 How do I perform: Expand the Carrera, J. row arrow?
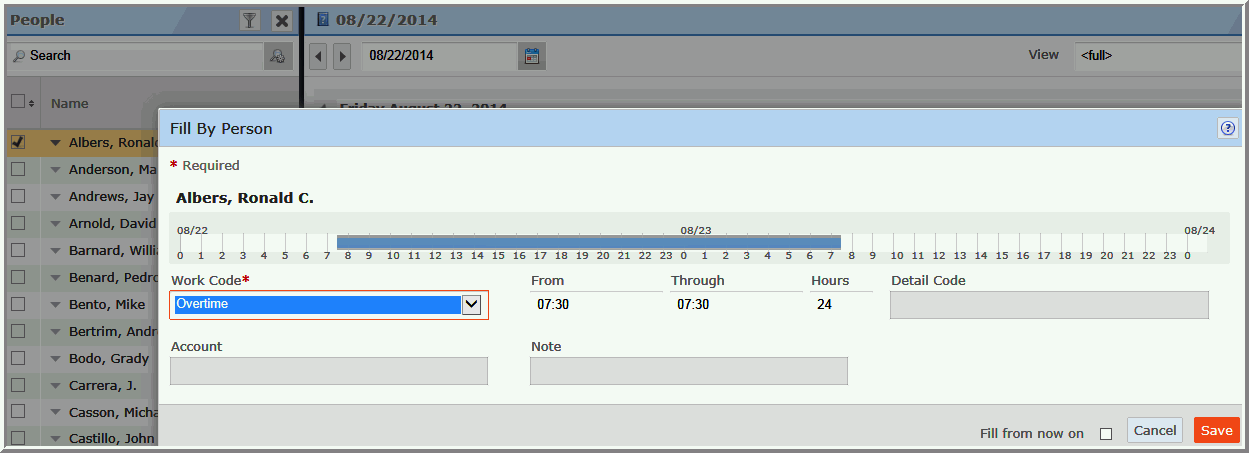tap(56, 386)
